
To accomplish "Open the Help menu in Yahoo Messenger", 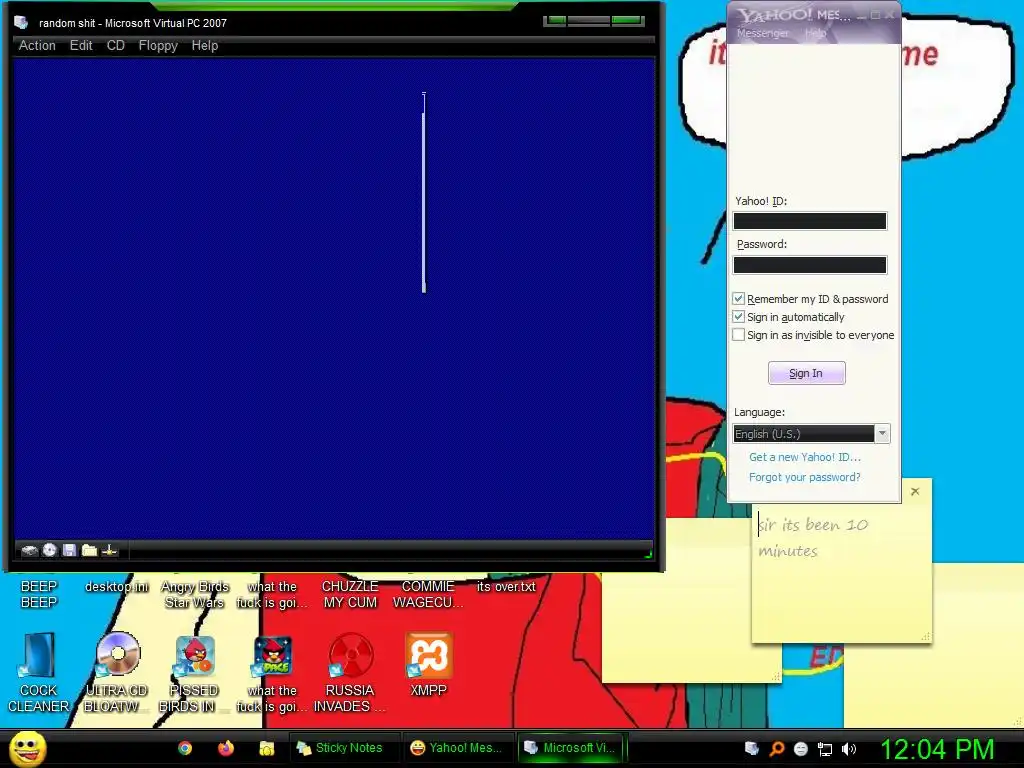I will (816, 33).
